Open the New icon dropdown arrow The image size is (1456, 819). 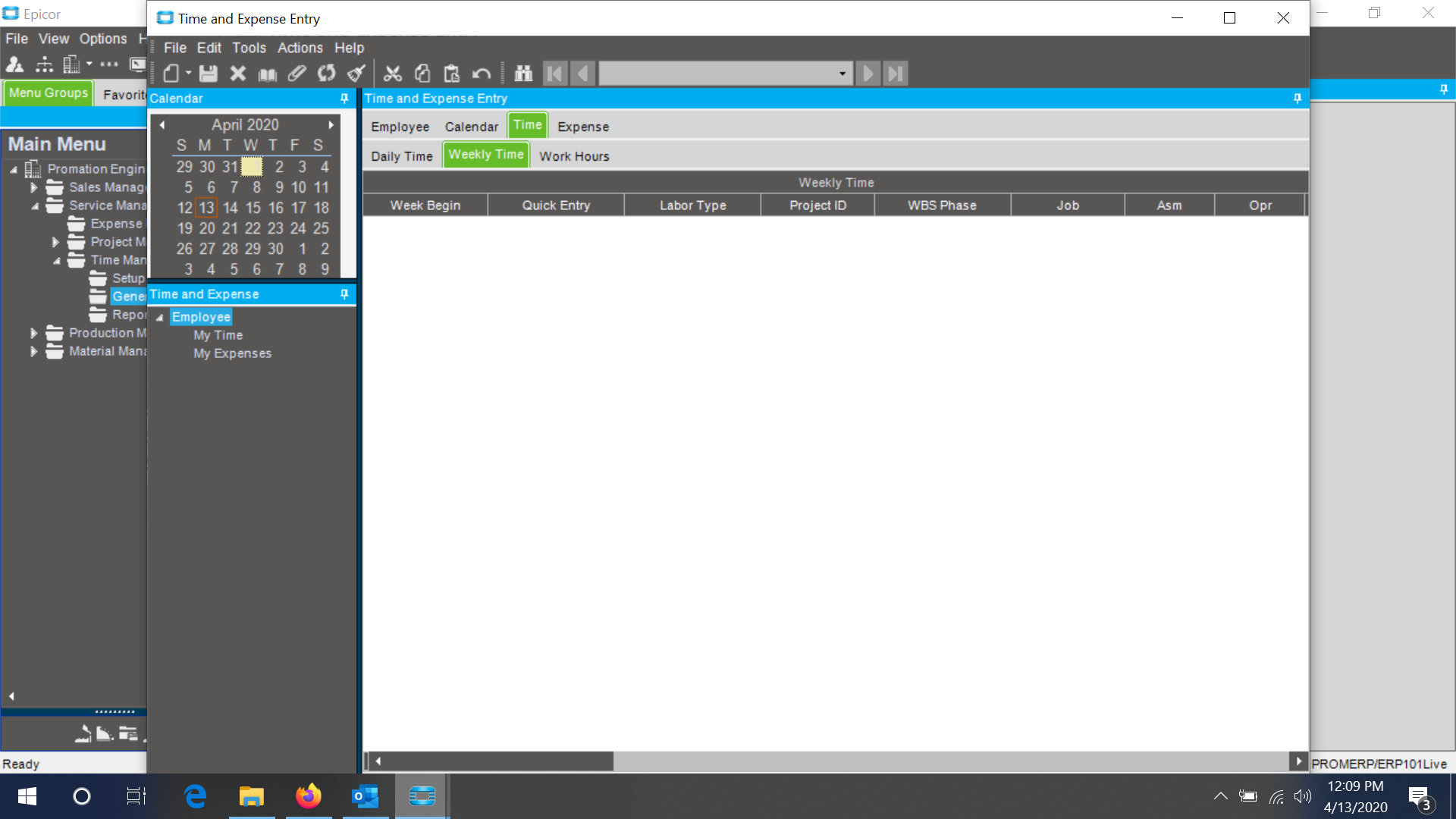tap(189, 74)
